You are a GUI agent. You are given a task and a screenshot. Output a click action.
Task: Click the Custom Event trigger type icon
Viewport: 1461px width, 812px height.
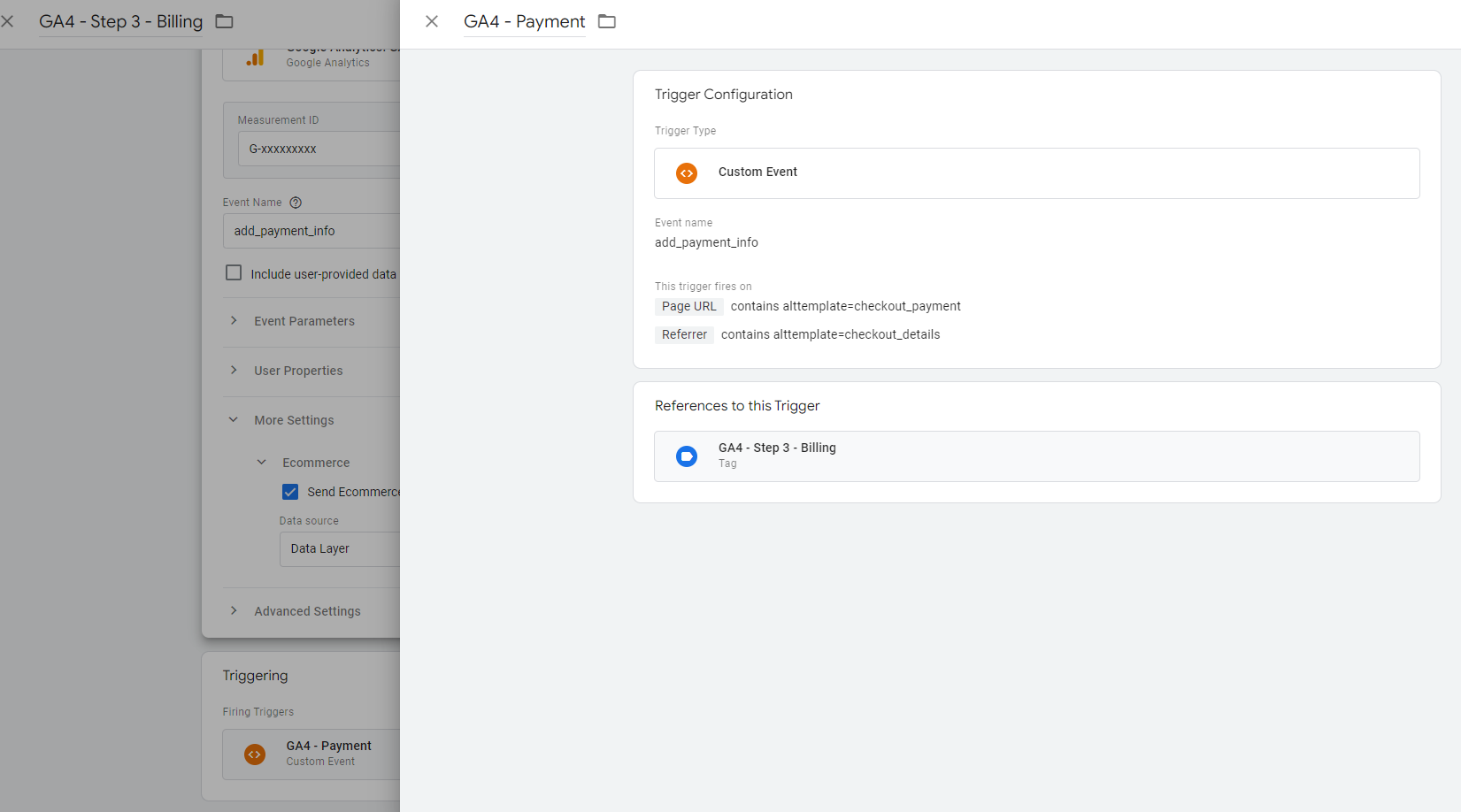(687, 173)
